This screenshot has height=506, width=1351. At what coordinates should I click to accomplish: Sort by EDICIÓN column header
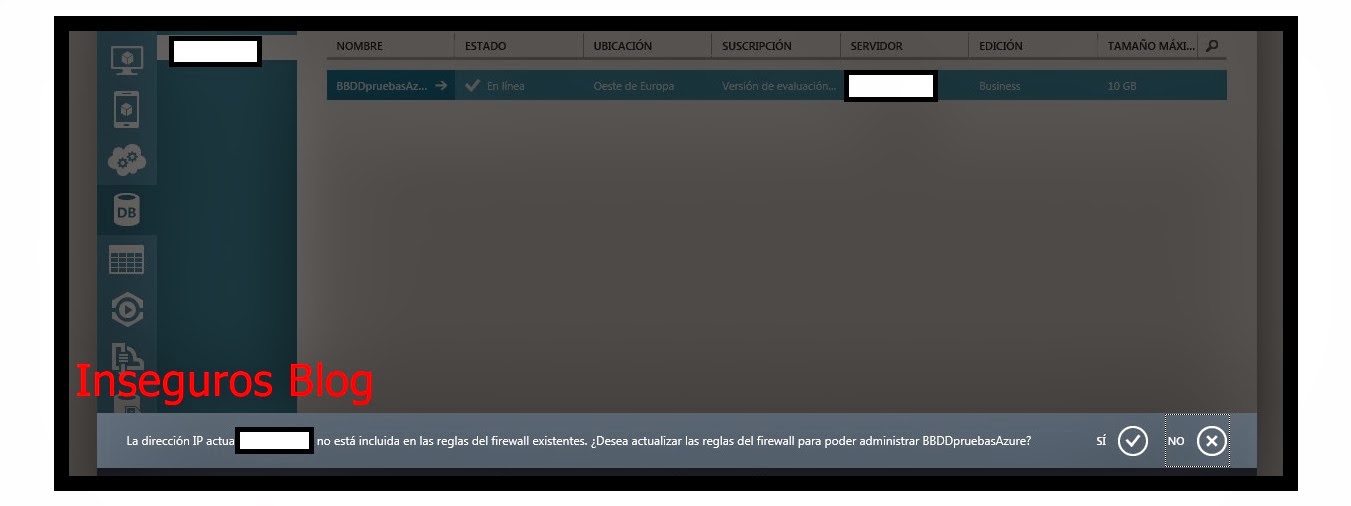point(1000,46)
